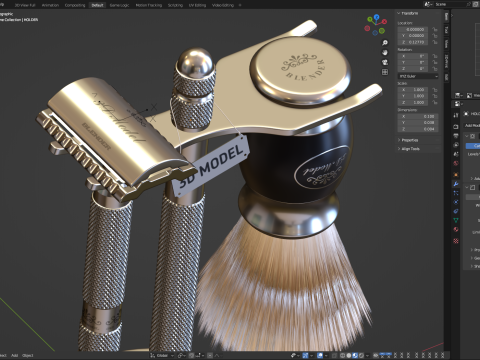Open the Object Data green triangle icon
The image size is (480, 360).
[x=456, y=220]
